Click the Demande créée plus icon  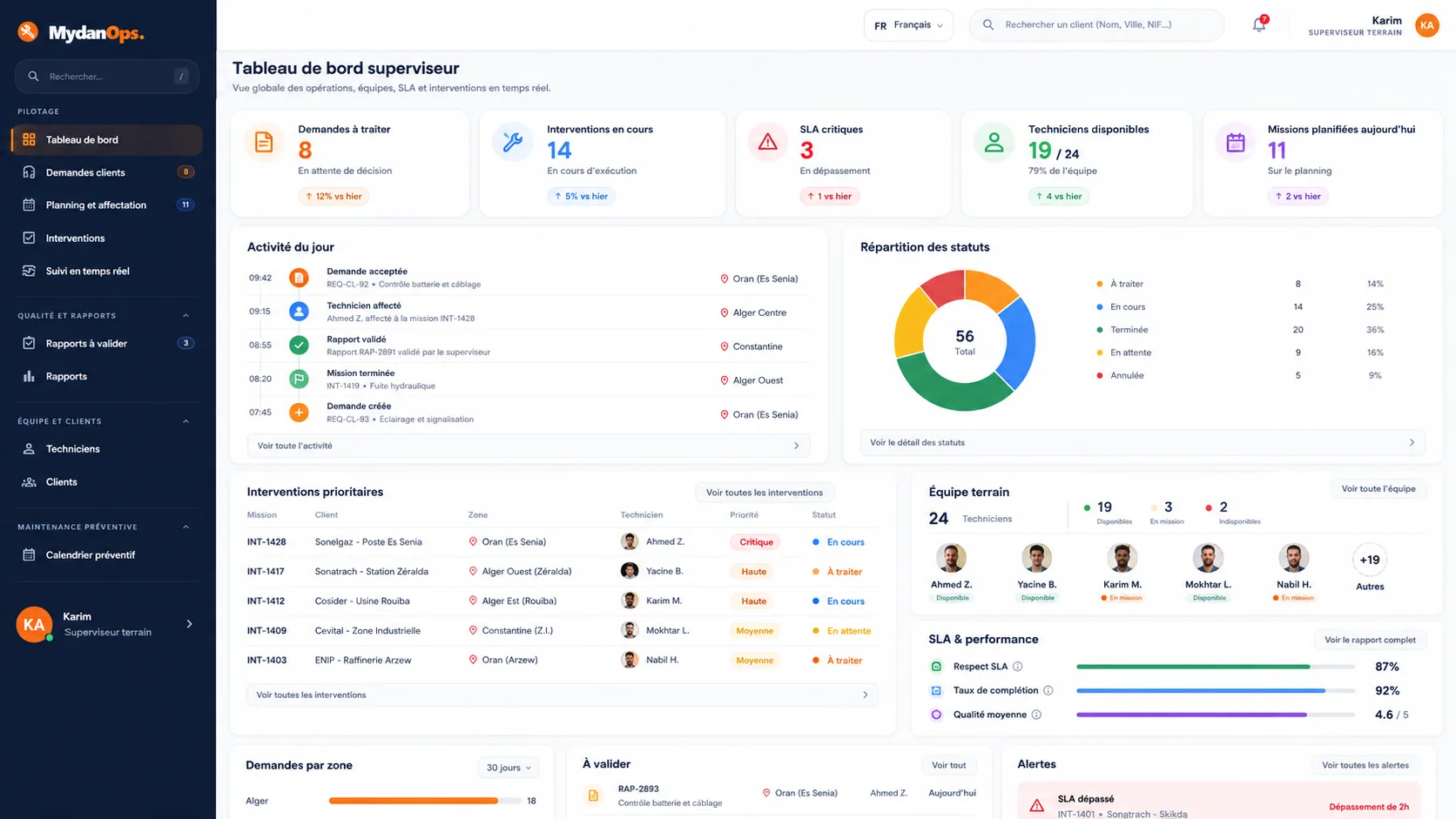coord(299,413)
